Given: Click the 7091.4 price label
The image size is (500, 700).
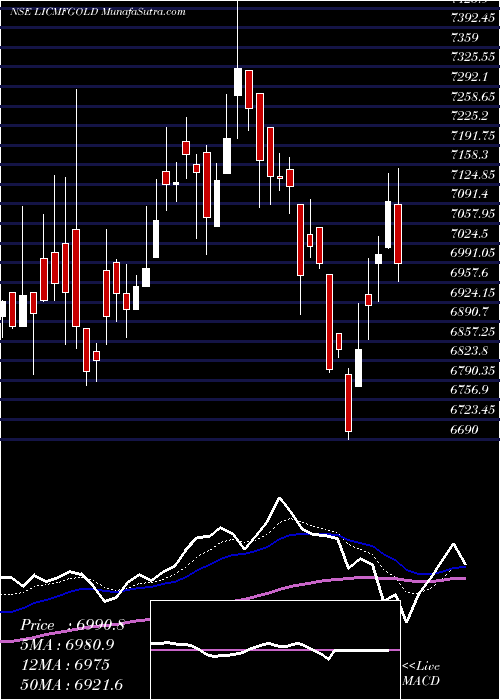Looking at the screenshot, I should [469, 194].
